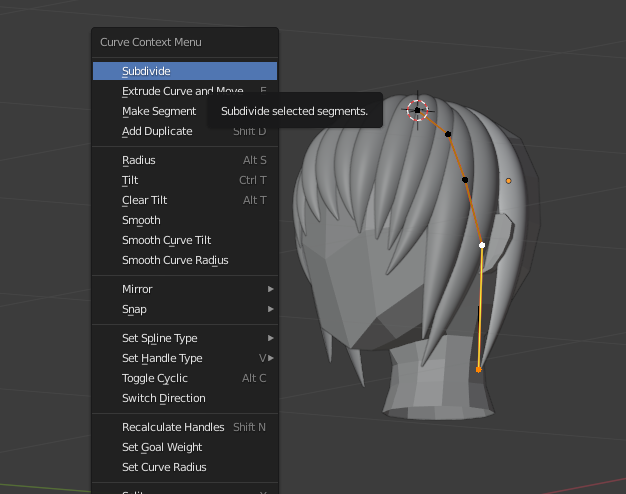Choose Extrude Curve and Move

point(185,91)
